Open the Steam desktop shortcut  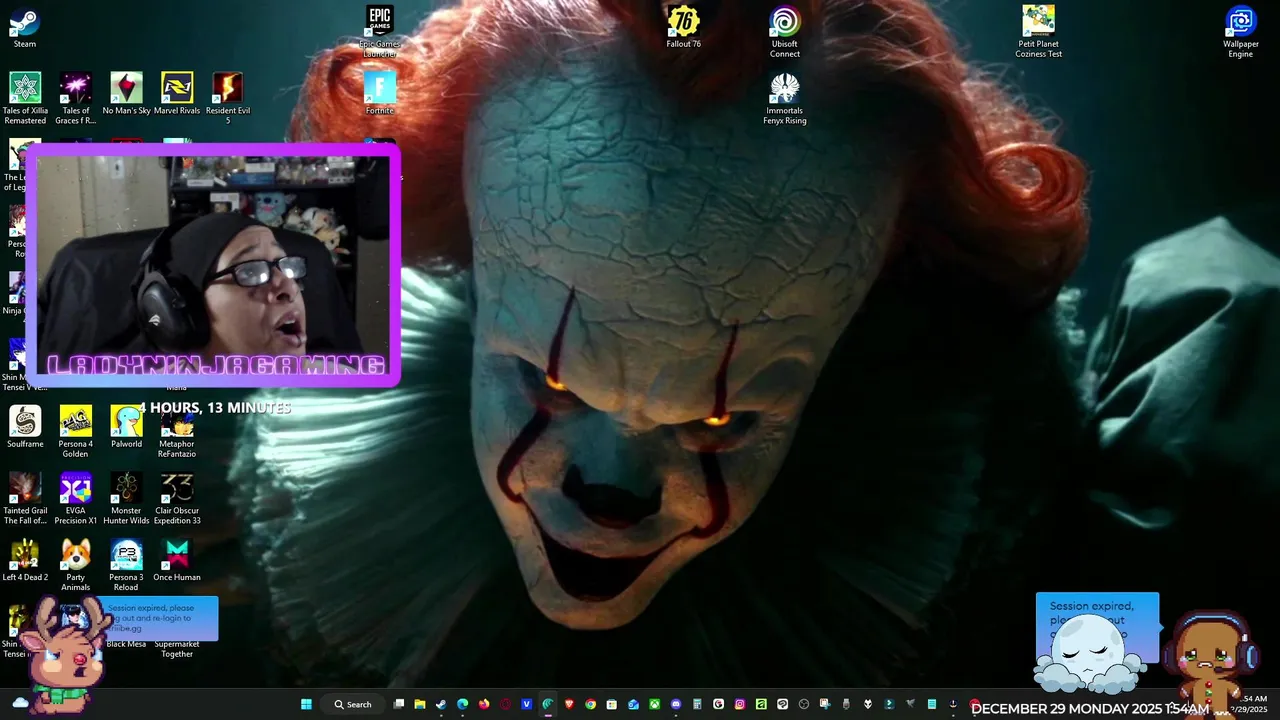[24, 28]
